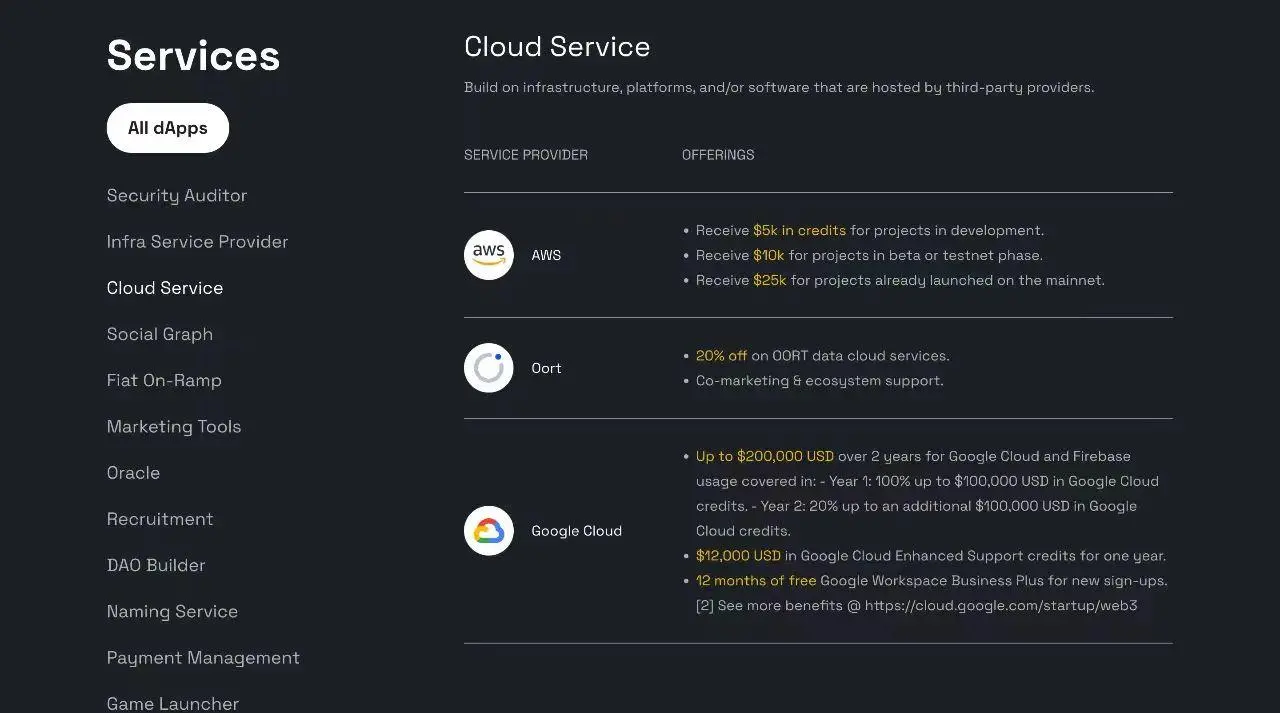The image size is (1280, 713).
Task: Click the Google Cloud provider name
Action: (x=576, y=531)
